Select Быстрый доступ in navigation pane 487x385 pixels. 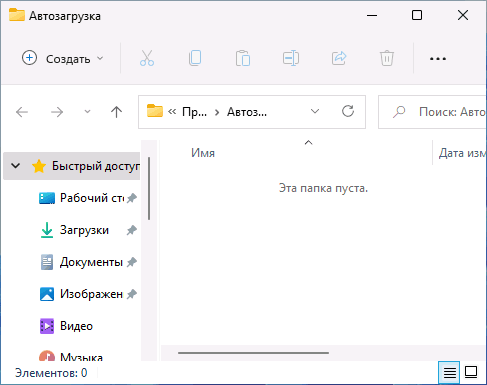point(72,166)
